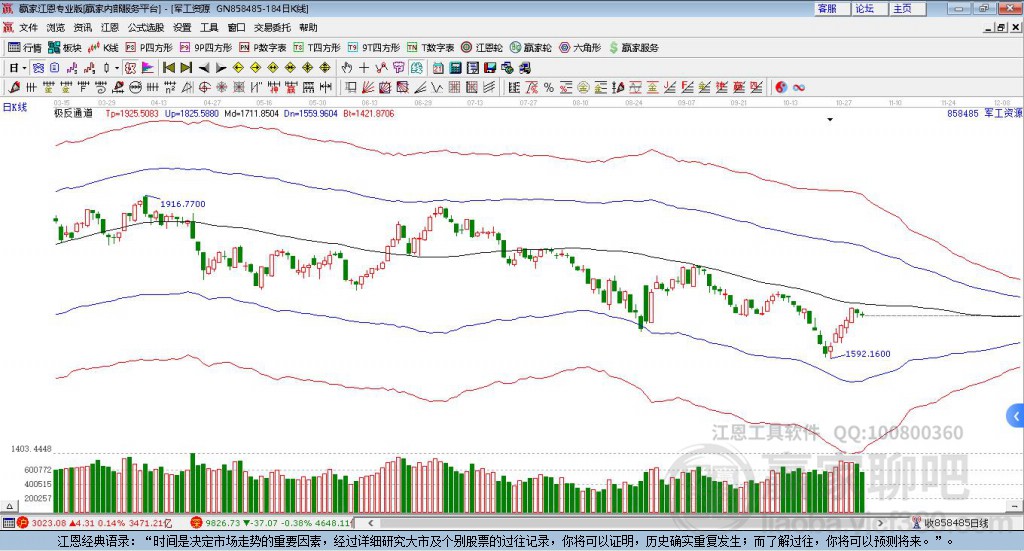1024x551 pixels.
Task: Switch to the K线 candlestick chart view
Action: [x=103, y=47]
